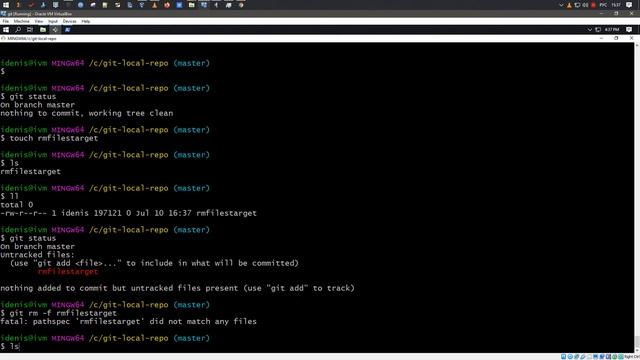Click the 'Untracked files:' line
640x360 pixels.
pos(38,255)
